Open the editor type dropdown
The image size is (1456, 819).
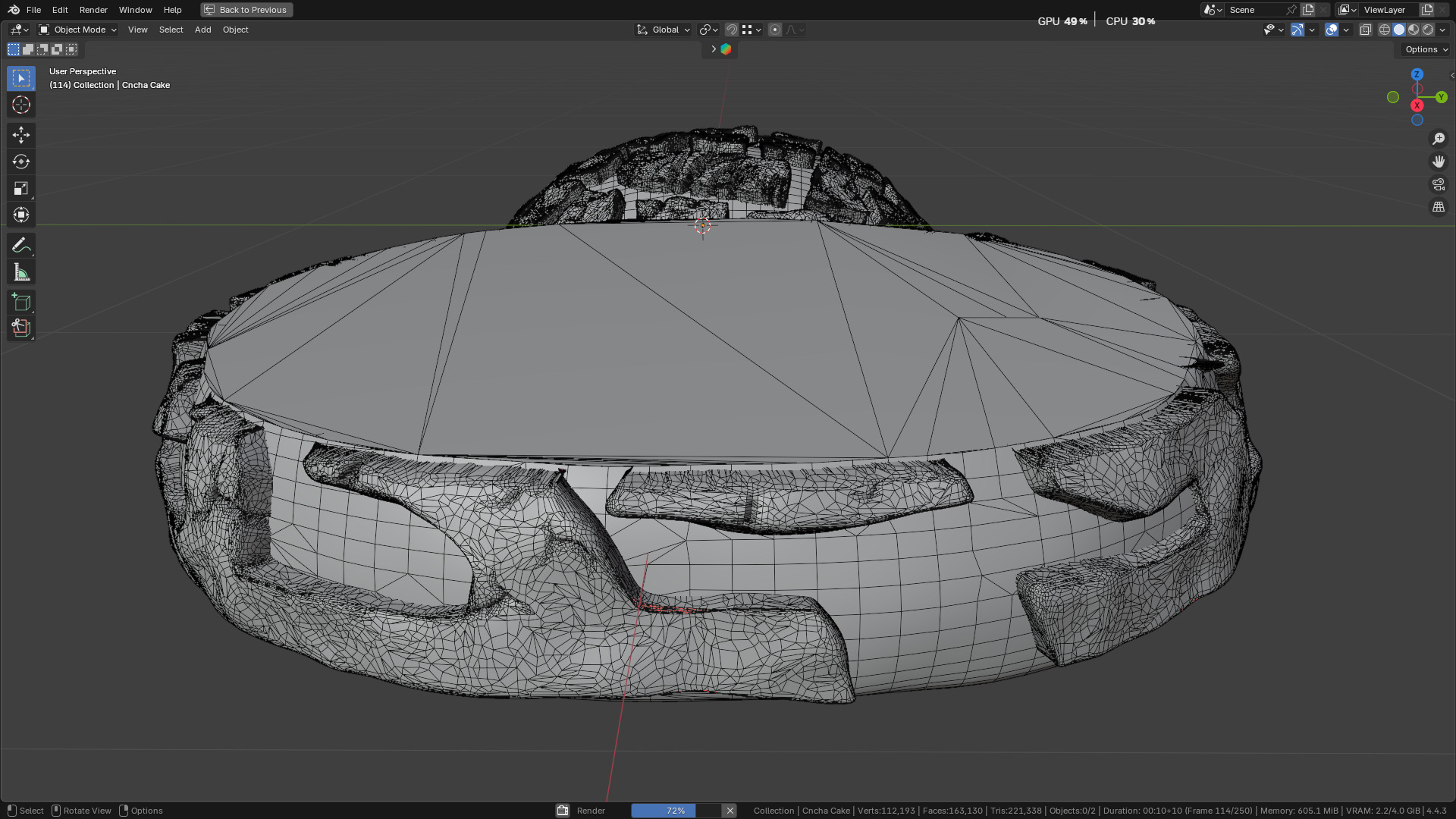[x=19, y=30]
